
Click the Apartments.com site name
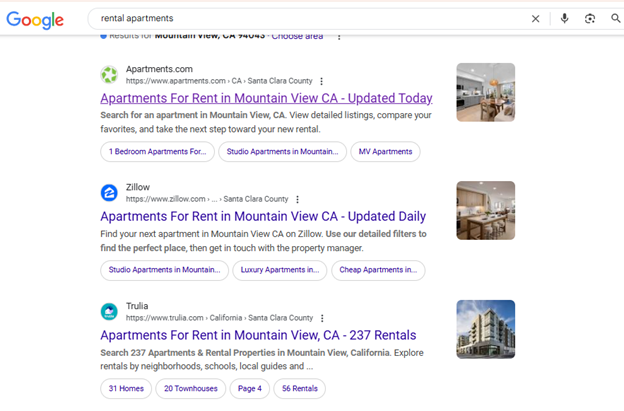tap(159, 69)
